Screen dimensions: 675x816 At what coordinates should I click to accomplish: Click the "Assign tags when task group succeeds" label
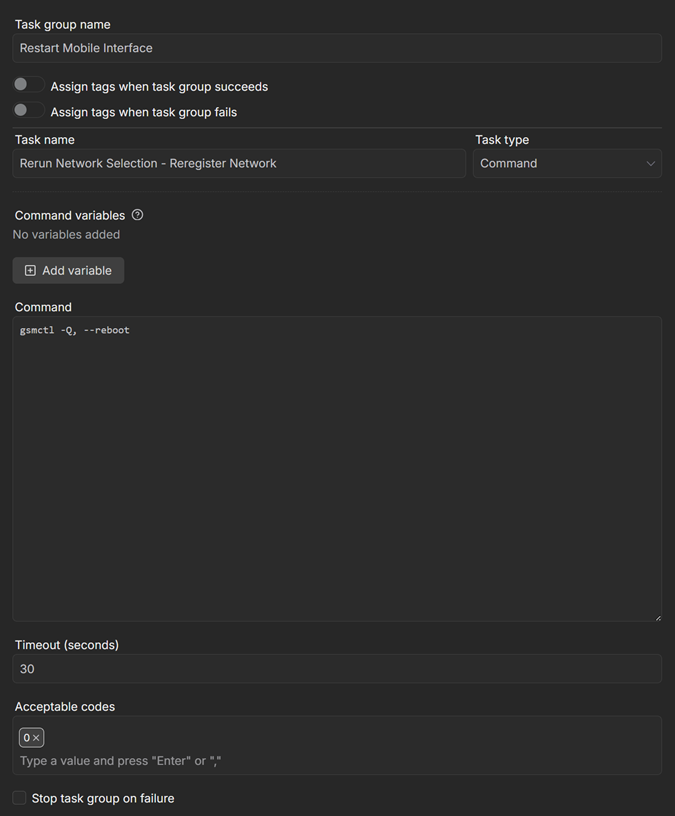point(159,87)
